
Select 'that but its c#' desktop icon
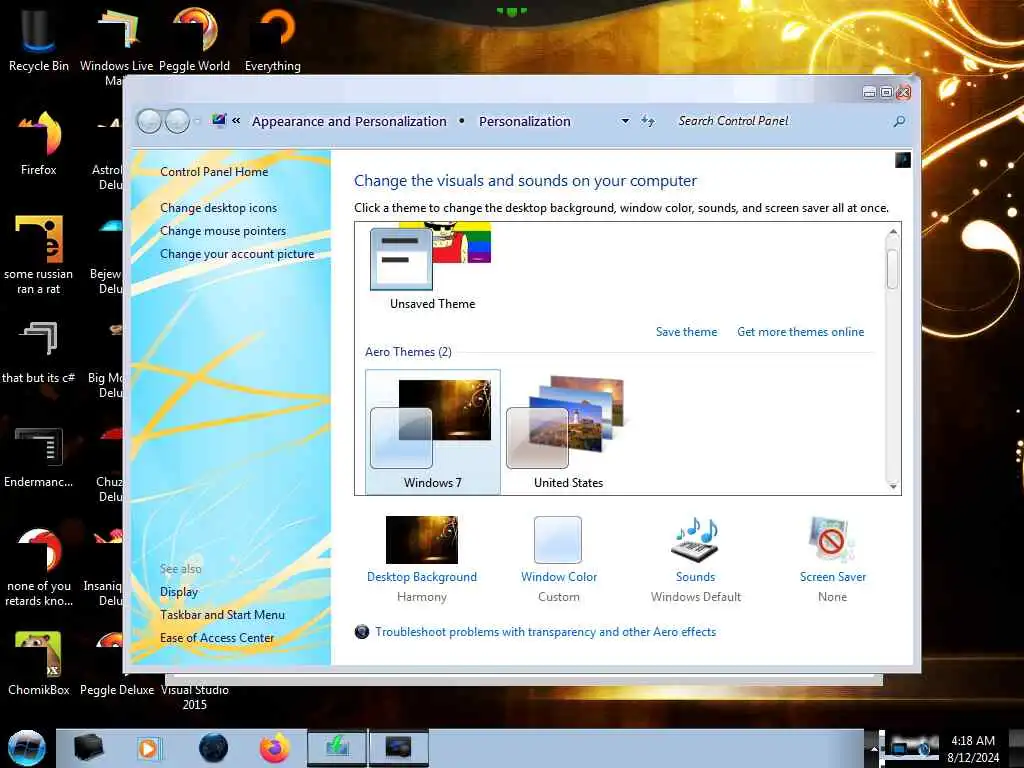(x=39, y=351)
